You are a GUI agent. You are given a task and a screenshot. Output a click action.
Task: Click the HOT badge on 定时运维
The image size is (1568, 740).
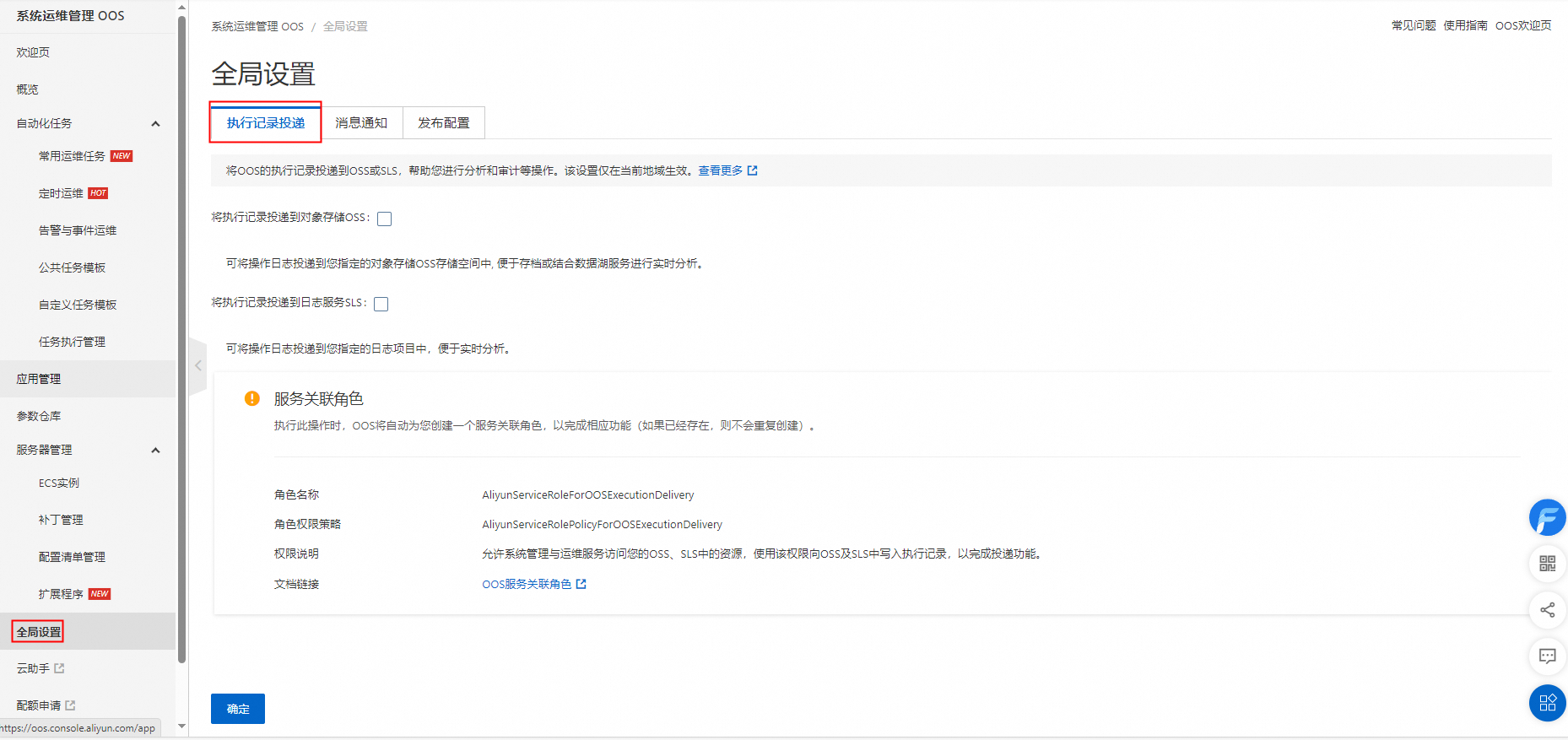click(98, 193)
